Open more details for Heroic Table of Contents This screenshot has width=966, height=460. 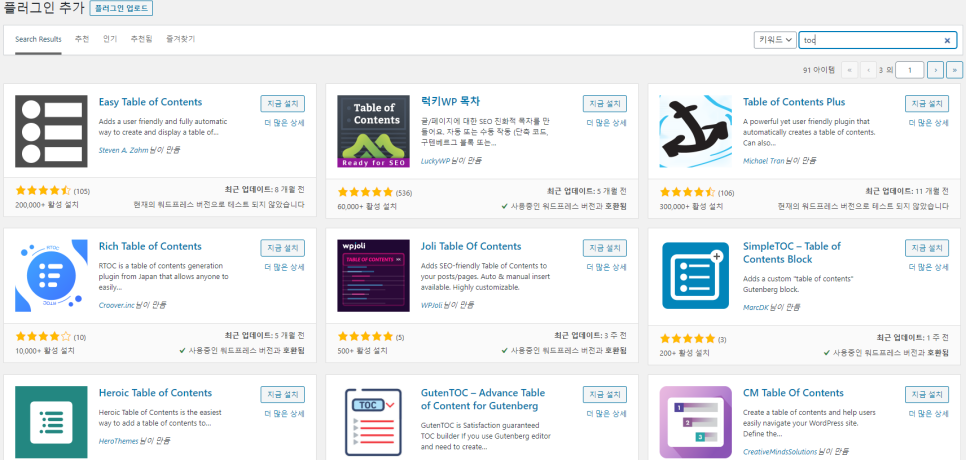pos(284,413)
